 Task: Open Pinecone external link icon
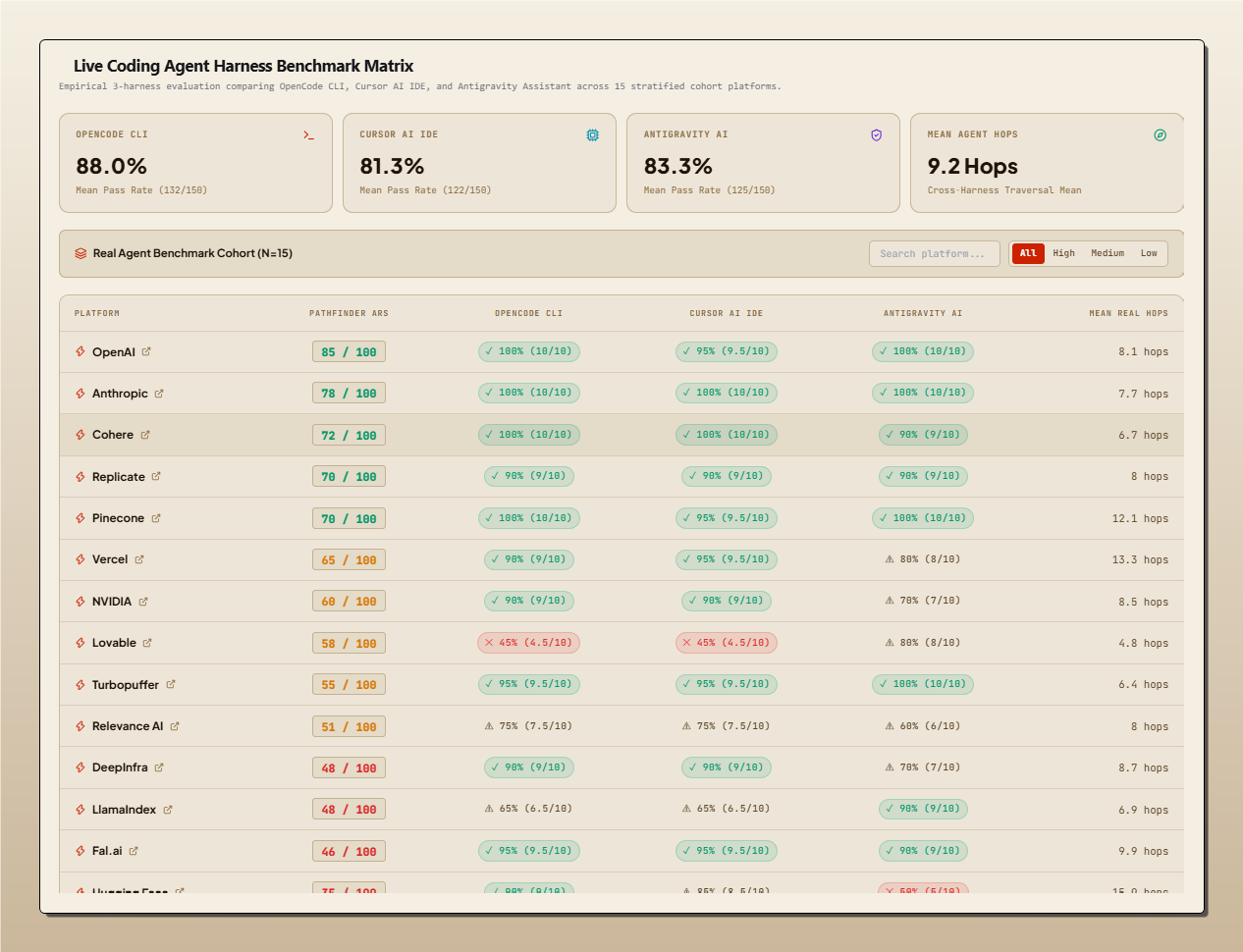click(x=156, y=518)
